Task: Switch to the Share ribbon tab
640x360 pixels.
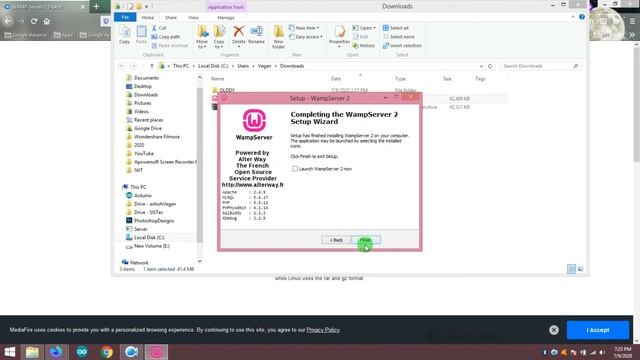Action: [x=171, y=18]
